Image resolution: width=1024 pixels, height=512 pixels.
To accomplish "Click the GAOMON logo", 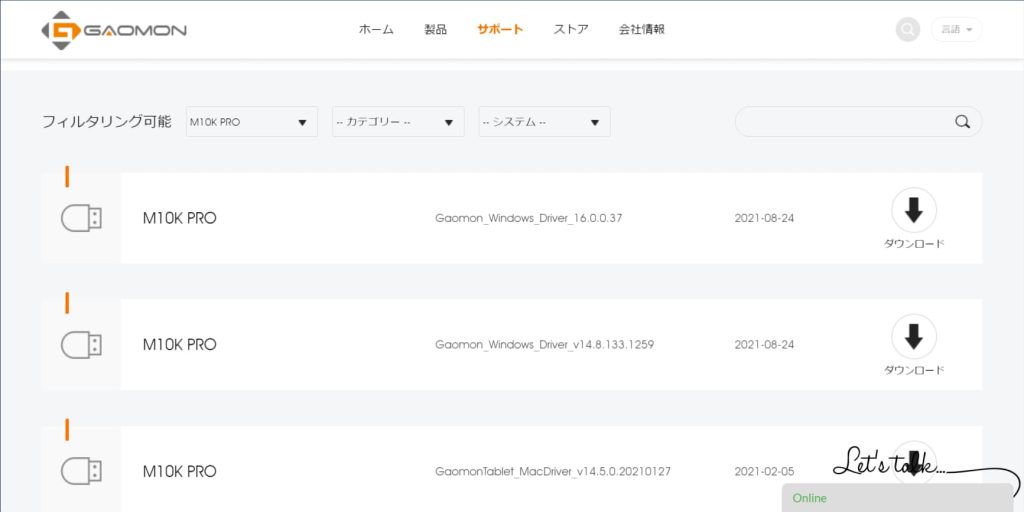I will point(114,30).
